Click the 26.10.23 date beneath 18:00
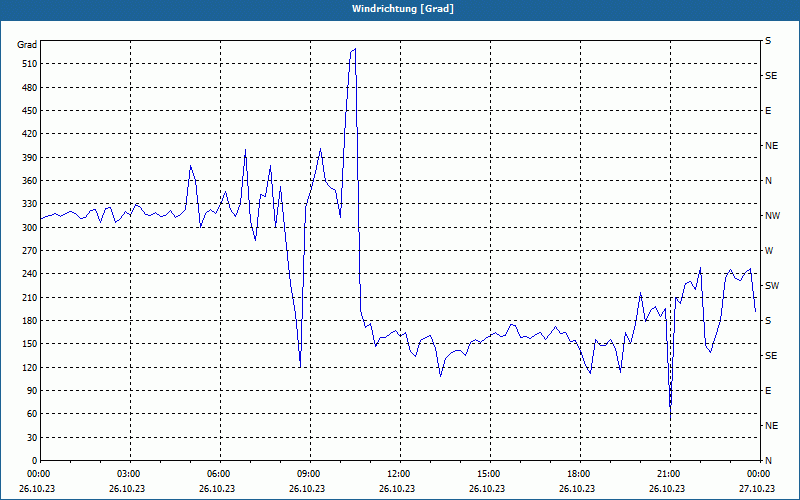Image resolution: width=800 pixels, height=500 pixels. point(577,489)
